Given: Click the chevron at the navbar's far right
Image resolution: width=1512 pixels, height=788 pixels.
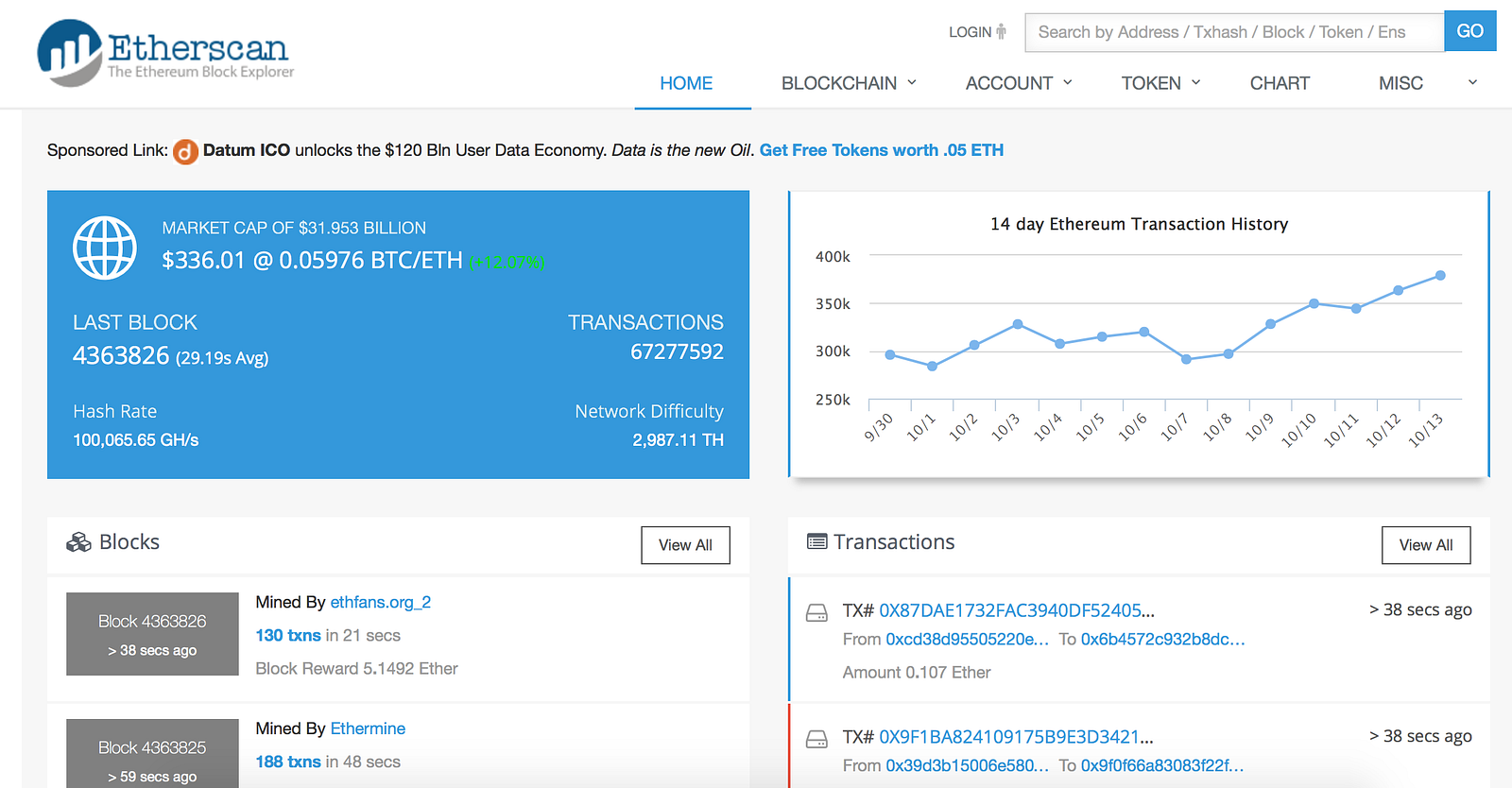Looking at the screenshot, I should (1472, 82).
